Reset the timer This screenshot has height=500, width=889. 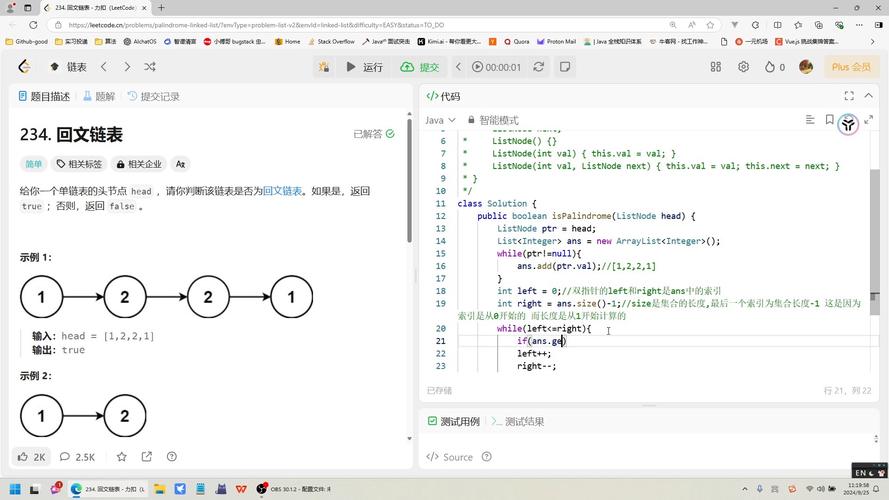(539, 67)
